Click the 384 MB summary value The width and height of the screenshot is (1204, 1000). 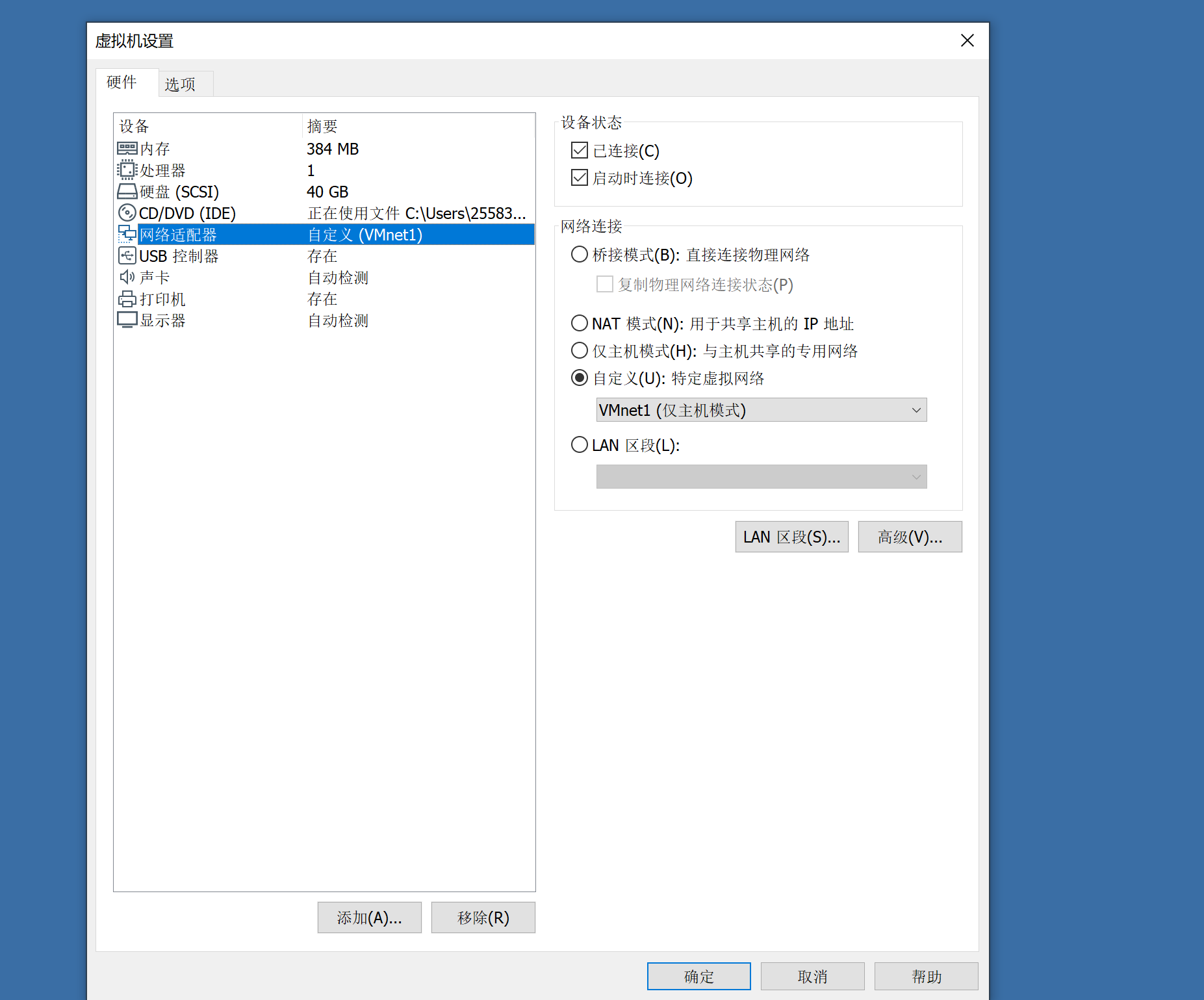coord(333,149)
